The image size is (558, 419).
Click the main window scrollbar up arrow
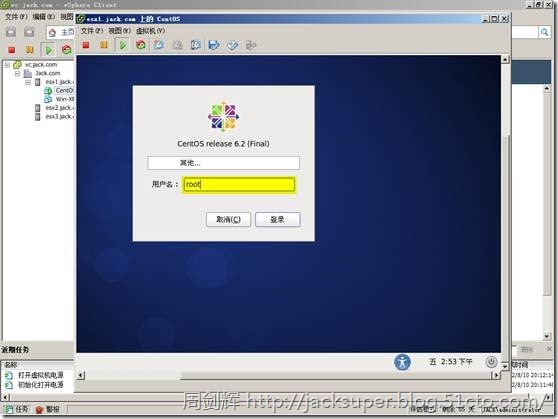click(x=547, y=88)
